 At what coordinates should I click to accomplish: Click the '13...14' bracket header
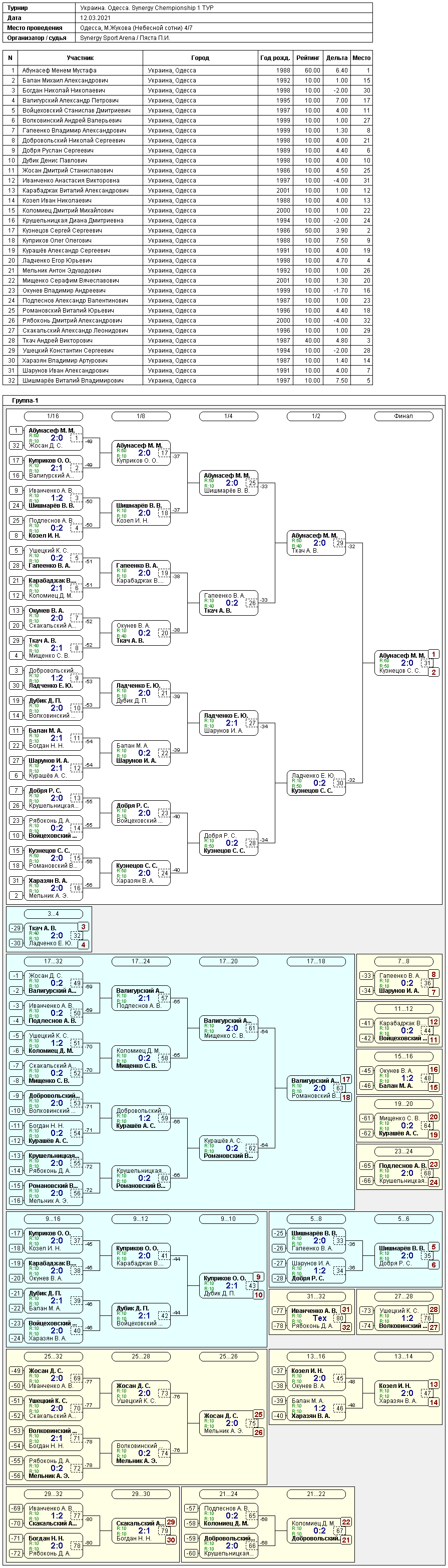403,1356
